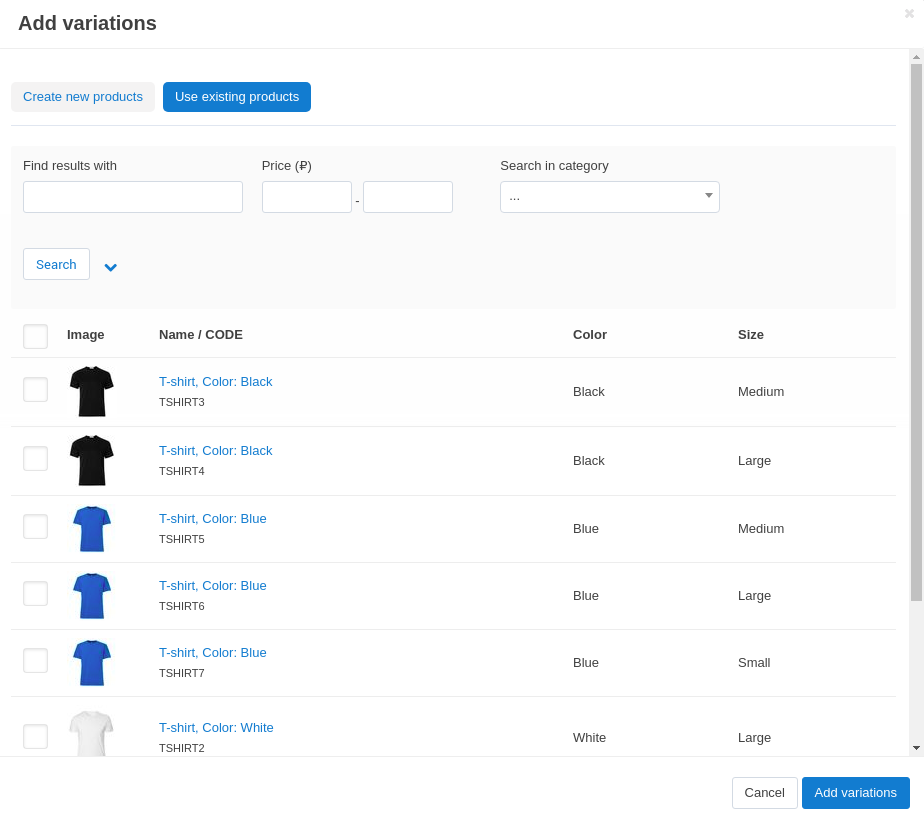Click the Name / CODE column header
Image resolution: width=924 pixels, height=825 pixels.
click(x=201, y=335)
